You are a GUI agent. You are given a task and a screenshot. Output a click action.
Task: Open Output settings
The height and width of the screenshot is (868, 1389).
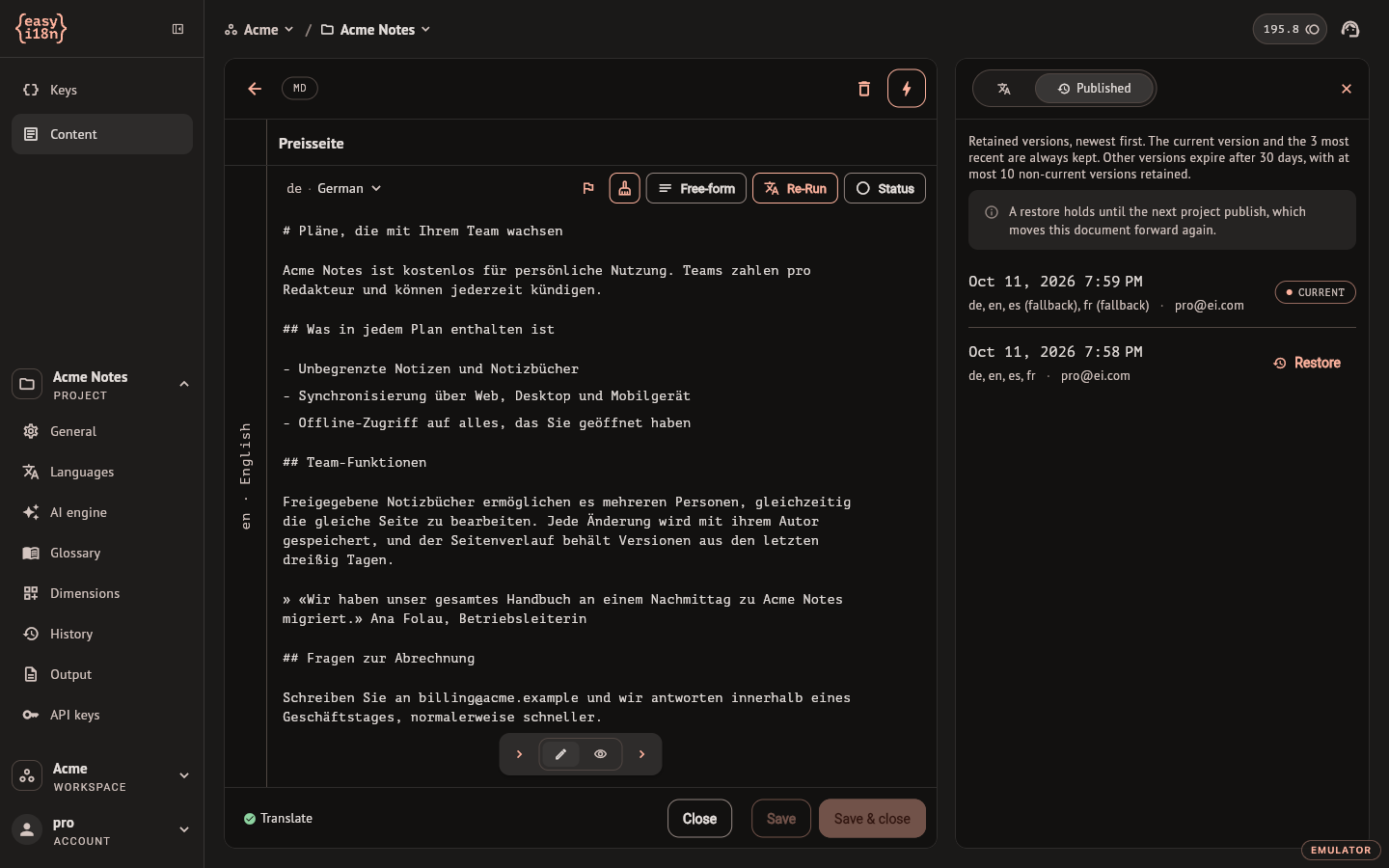pos(102,674)
